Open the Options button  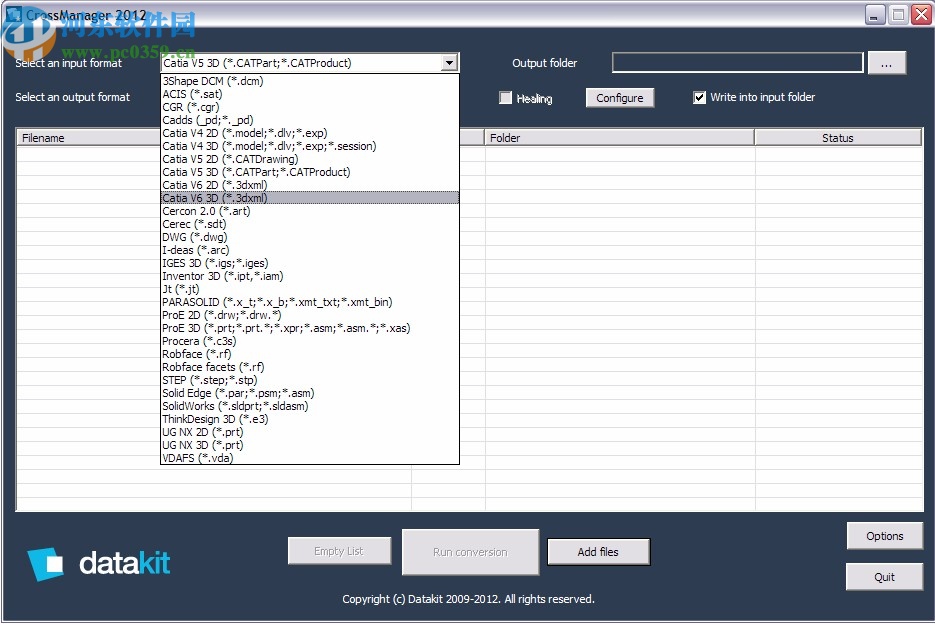(884, 536)
